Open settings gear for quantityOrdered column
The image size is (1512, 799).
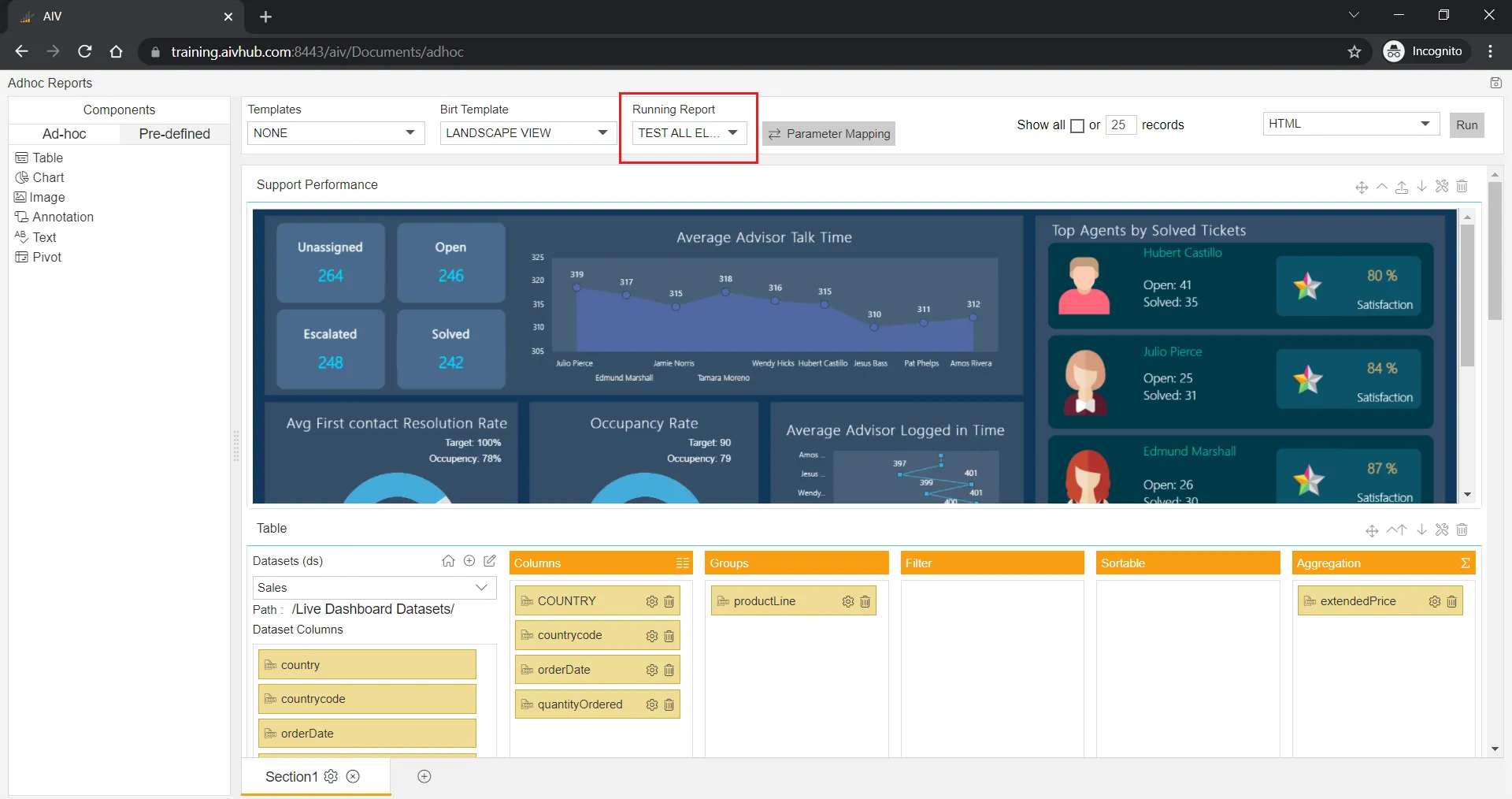point(652,705)
